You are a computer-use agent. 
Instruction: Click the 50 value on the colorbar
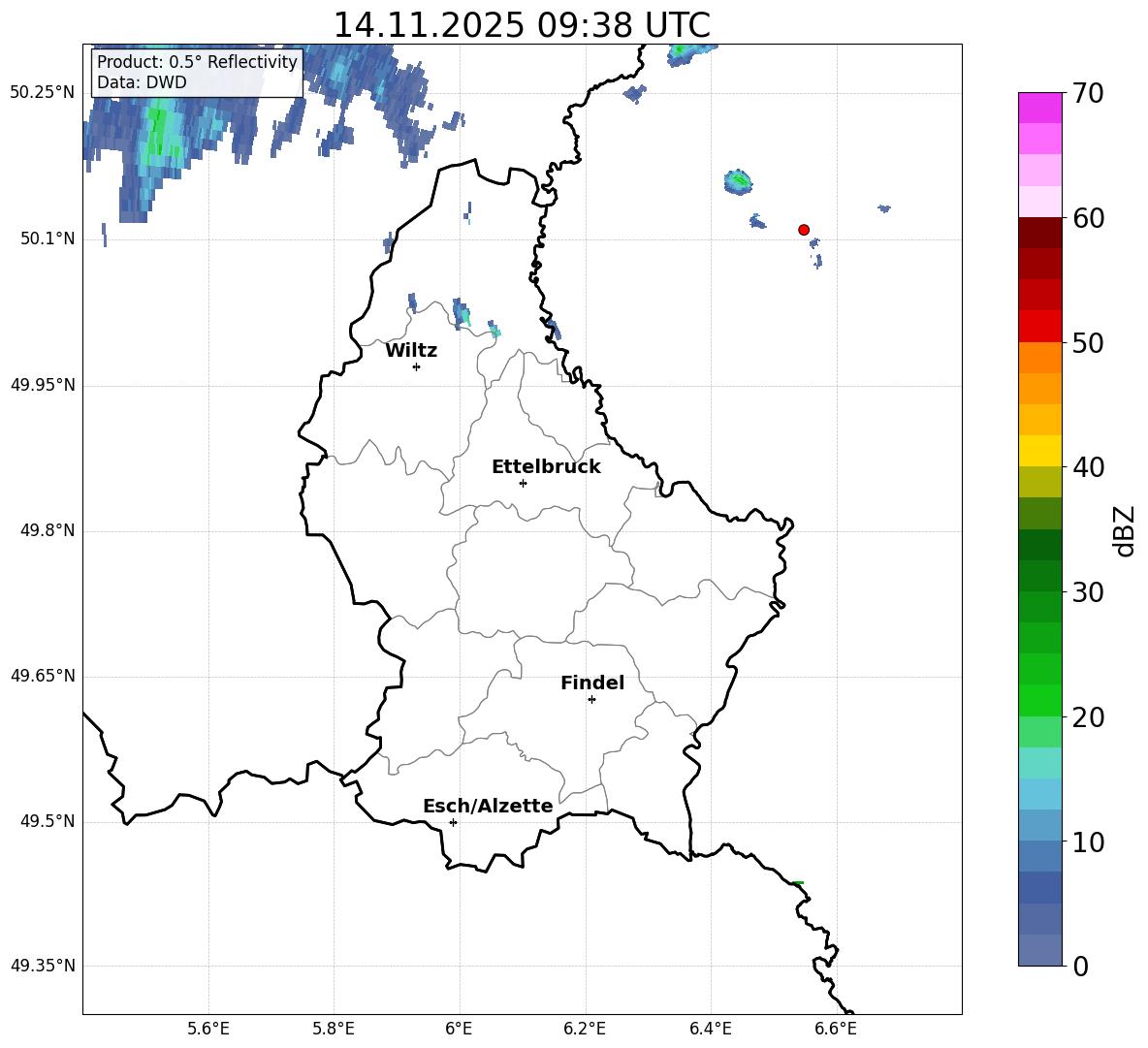coord(1088,342)
